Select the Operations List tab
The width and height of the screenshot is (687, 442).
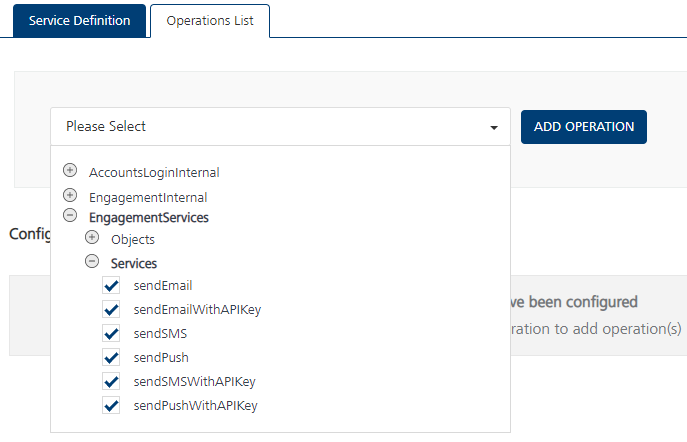[x=210, y=21]
